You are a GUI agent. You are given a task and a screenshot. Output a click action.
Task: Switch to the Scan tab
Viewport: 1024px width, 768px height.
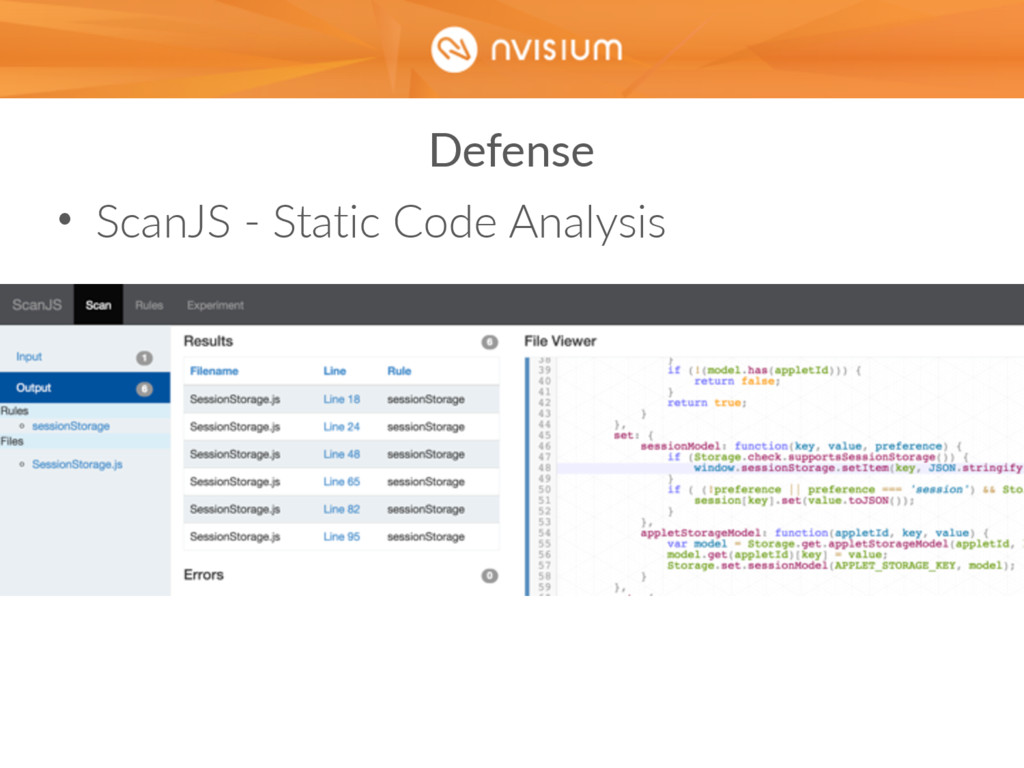click(99, 305)
